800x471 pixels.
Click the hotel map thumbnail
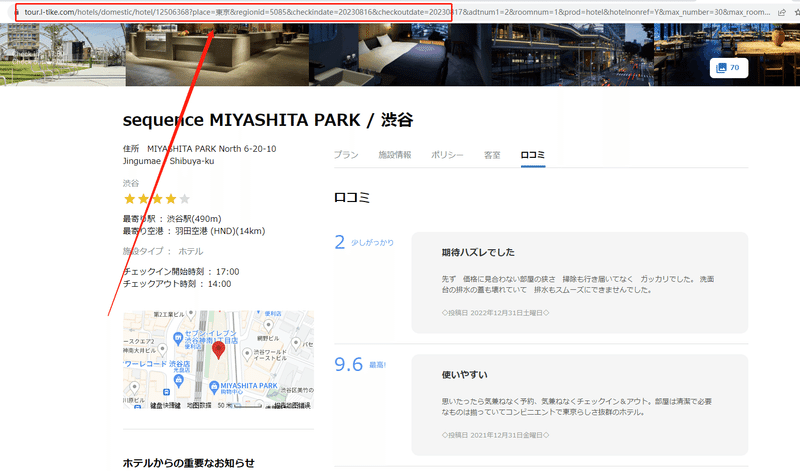coord(218,360)
